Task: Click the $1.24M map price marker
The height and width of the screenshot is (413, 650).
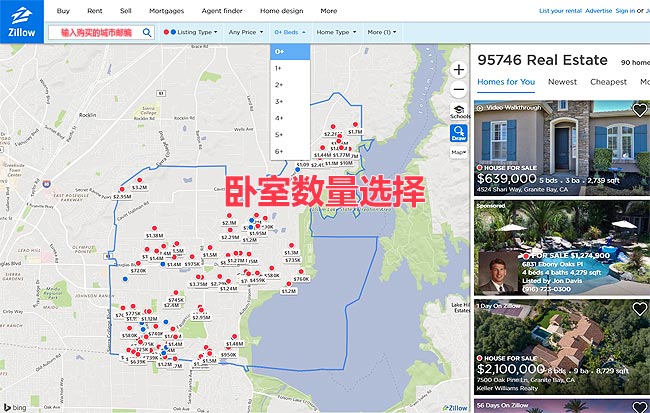Action: point(228,289)
